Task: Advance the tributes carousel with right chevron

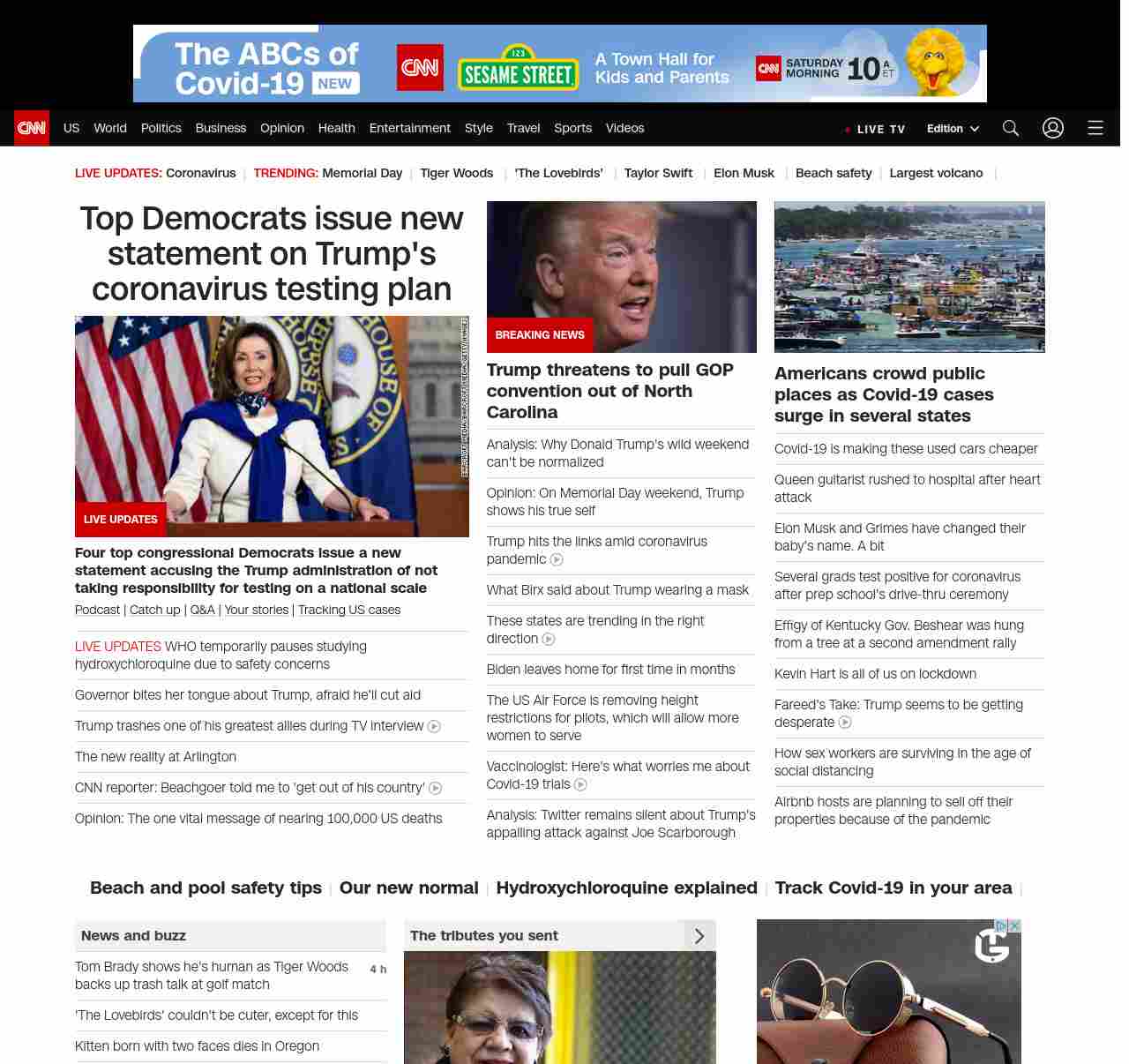Action: coord(699,936)
